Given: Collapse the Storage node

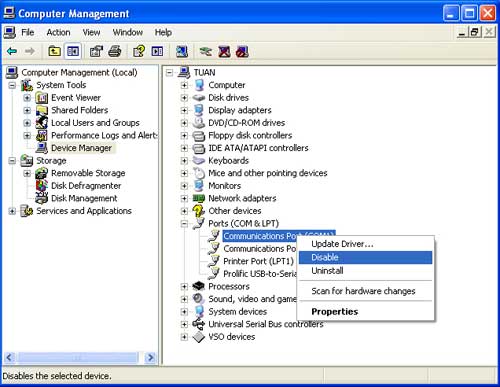Looking at the screenshot, I should pyautogui.click(x=12, y=161).
